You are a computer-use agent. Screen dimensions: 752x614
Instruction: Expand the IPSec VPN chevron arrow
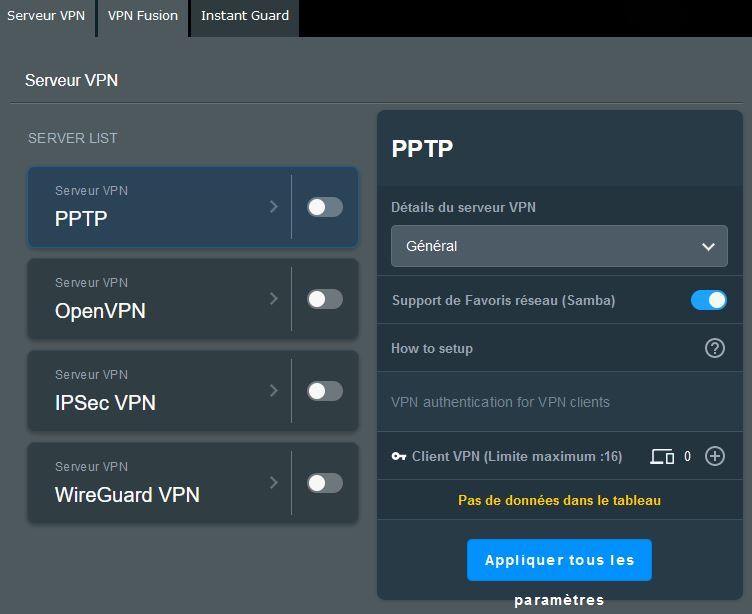click(x=274, y=391)
